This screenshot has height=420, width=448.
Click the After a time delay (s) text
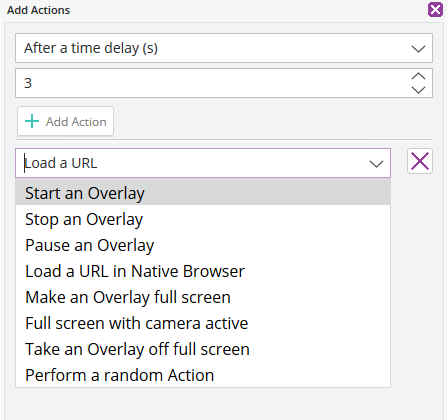[91, 48]
